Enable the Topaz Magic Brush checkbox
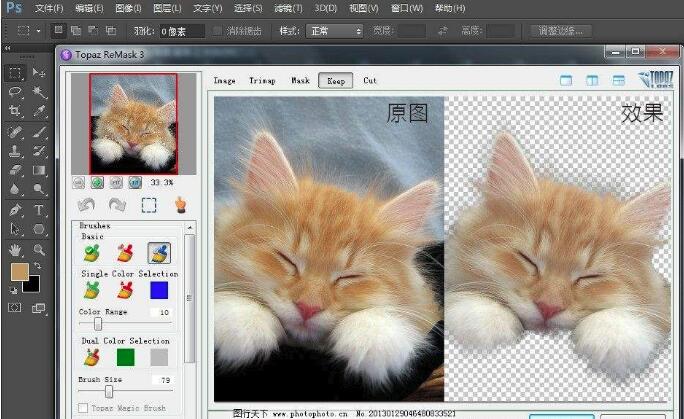The image size is (684, 419). [x=83, y=409]
